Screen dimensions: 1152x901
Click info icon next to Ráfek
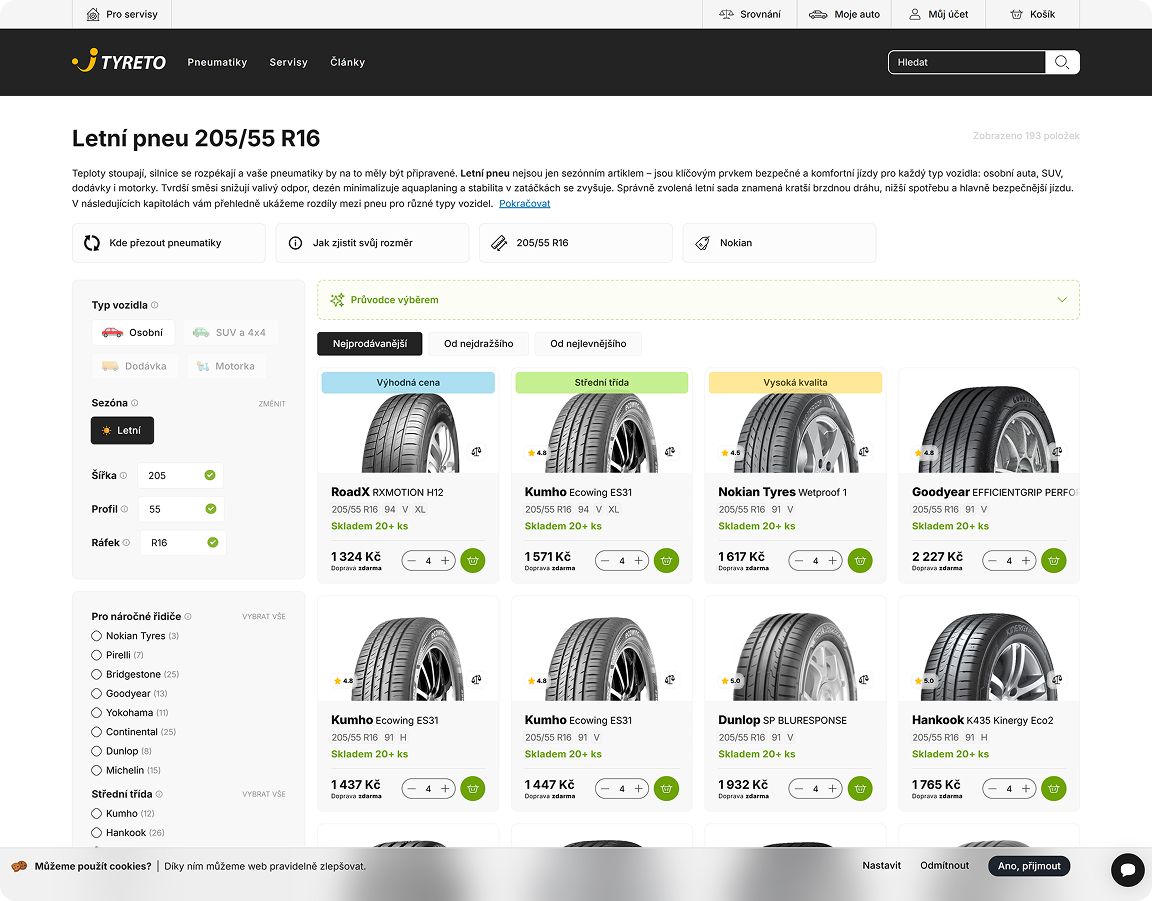tap(126, 542)
